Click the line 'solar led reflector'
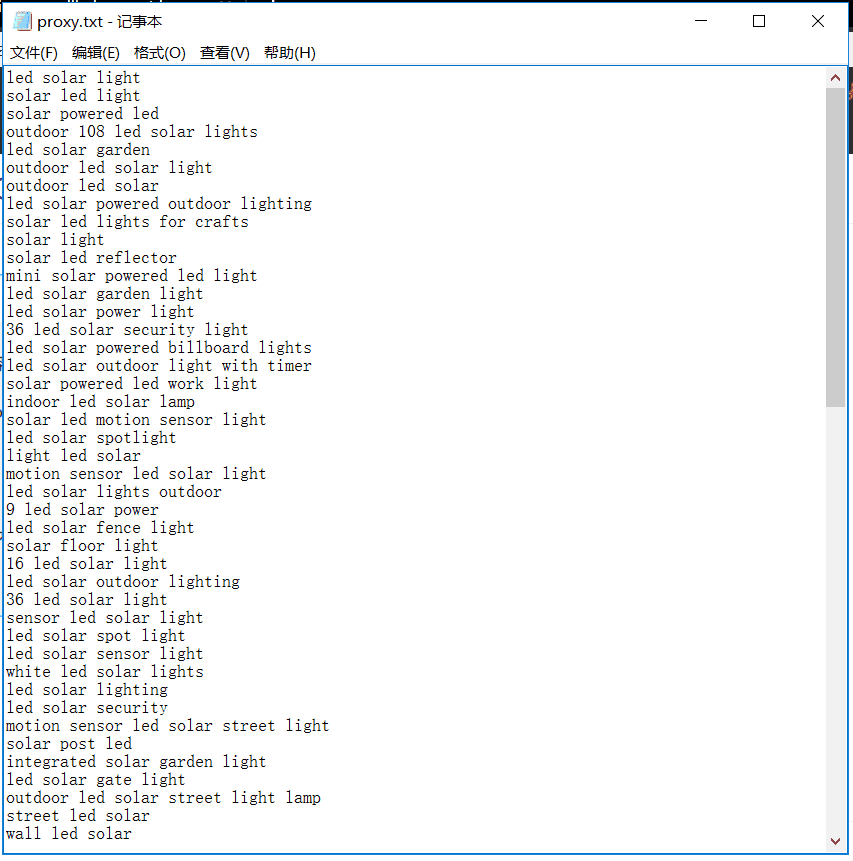 [92, 258]
